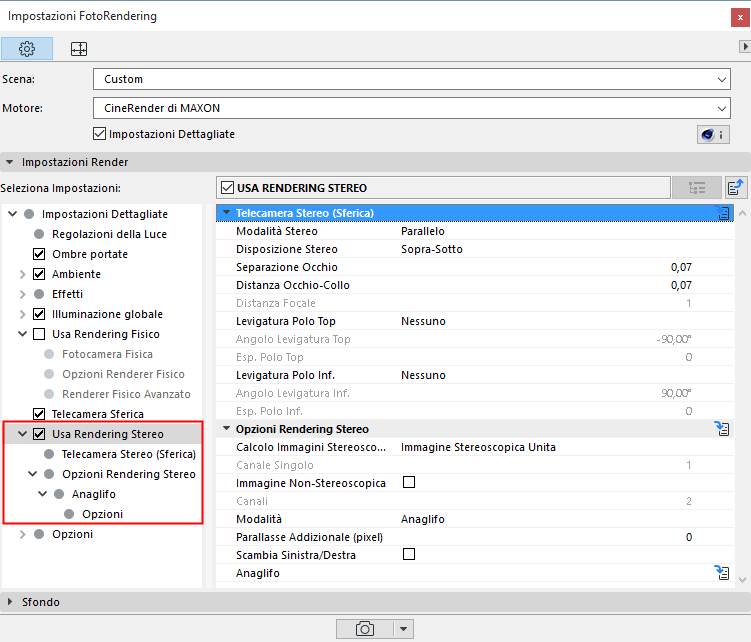
Task: Open the render button dropdown arrow
Action: (403, 629)
